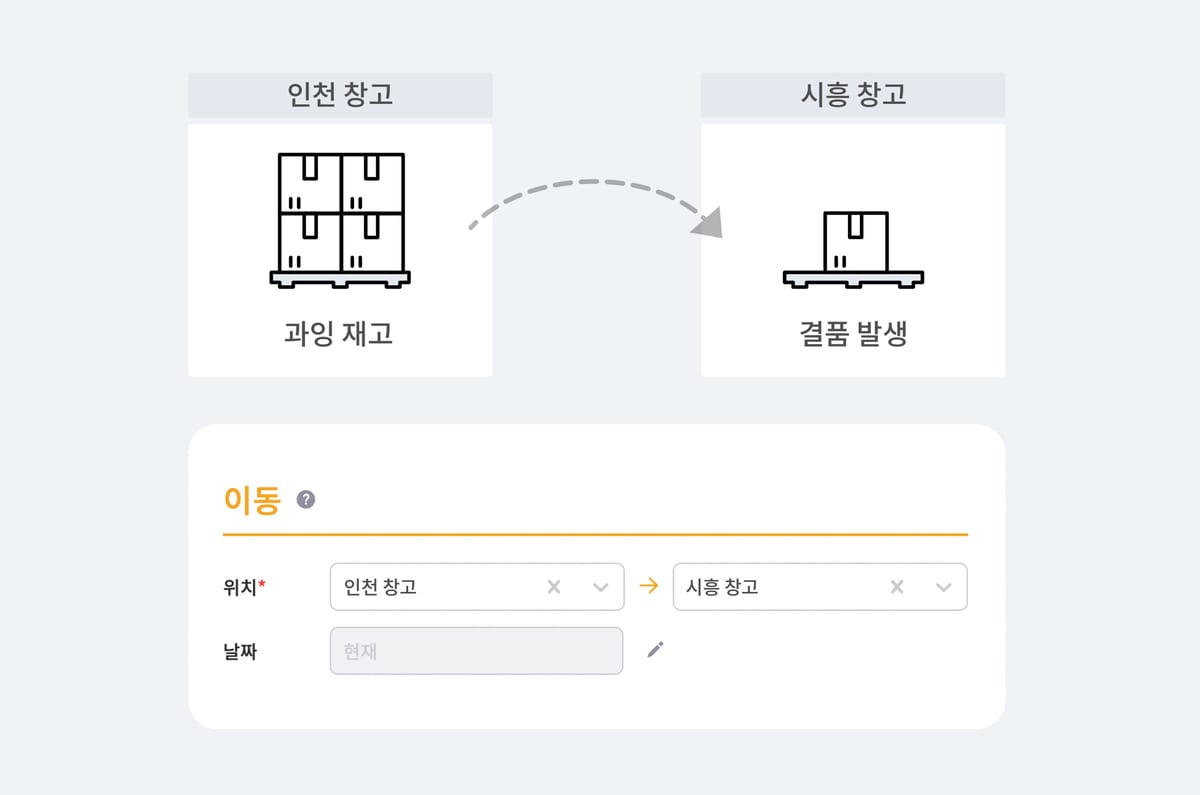Select the stacked boxes icon under 인천 창고
Viewport: 1200px width, 795px height.
point(340,221)
